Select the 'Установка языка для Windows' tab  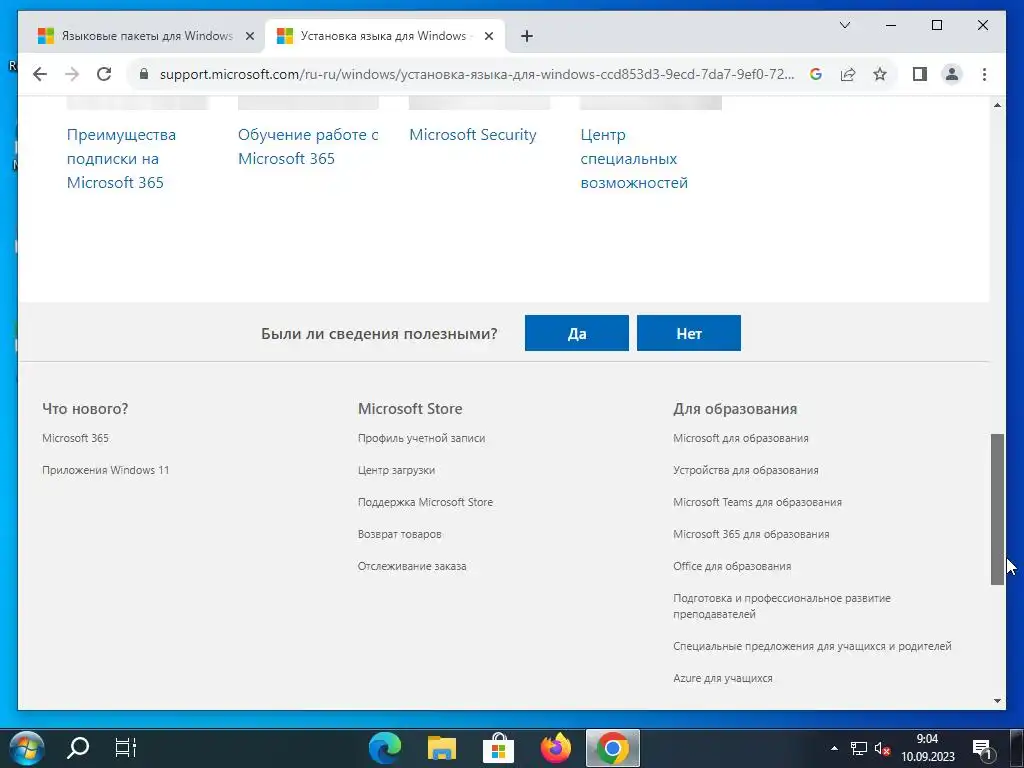[385, 36]
